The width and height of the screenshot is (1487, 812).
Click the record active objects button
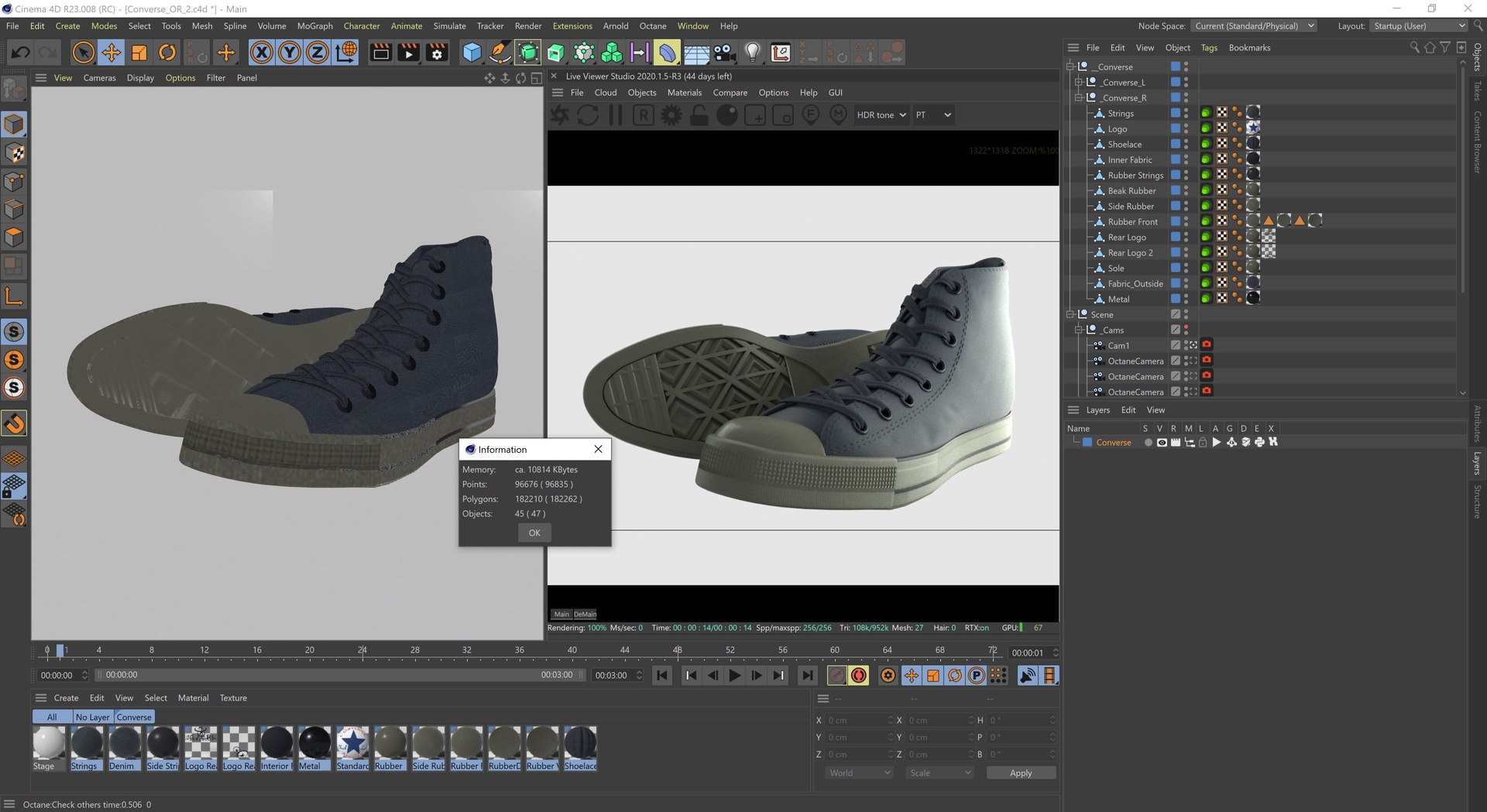[836, 676]
